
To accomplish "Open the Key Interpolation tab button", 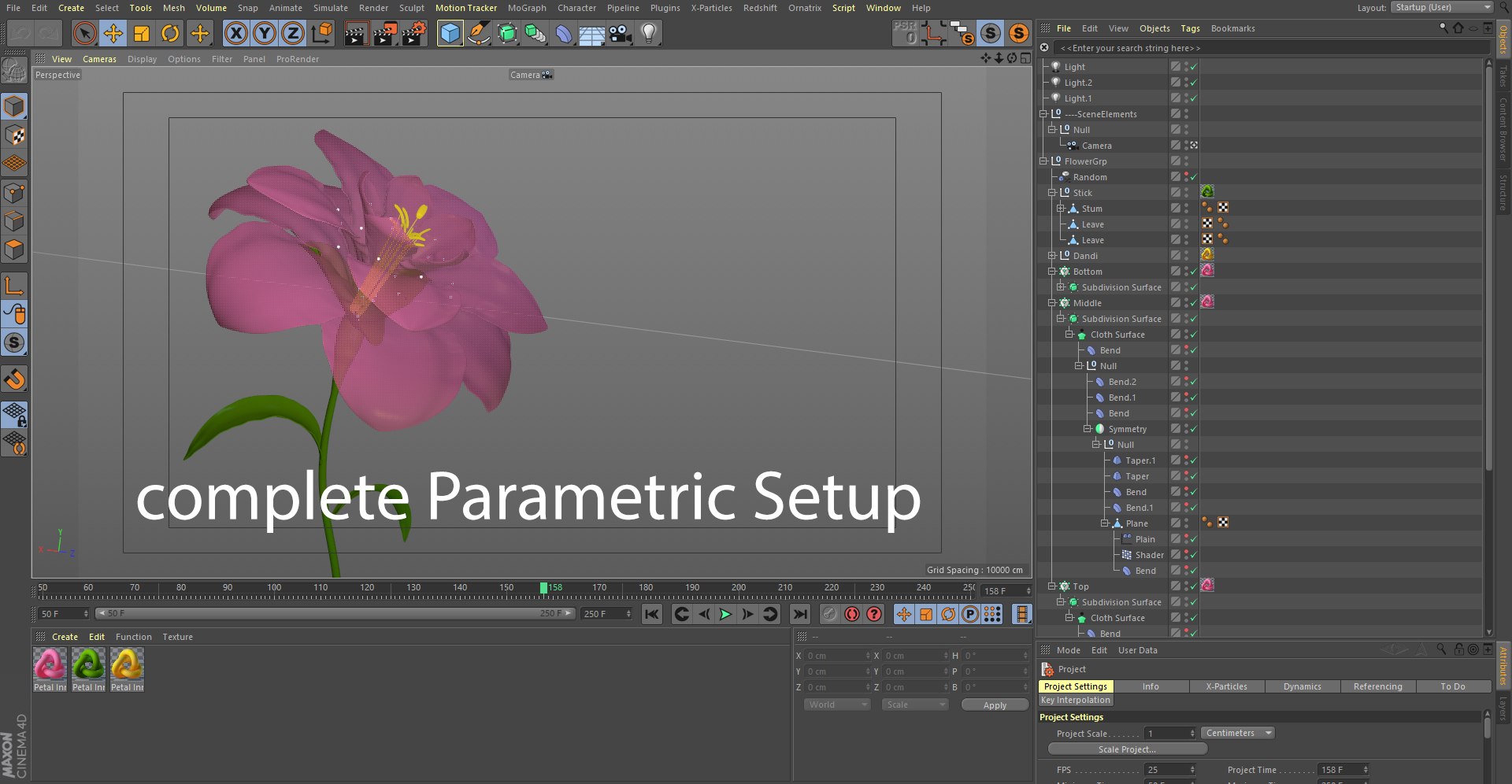I will click(1076, 700).
